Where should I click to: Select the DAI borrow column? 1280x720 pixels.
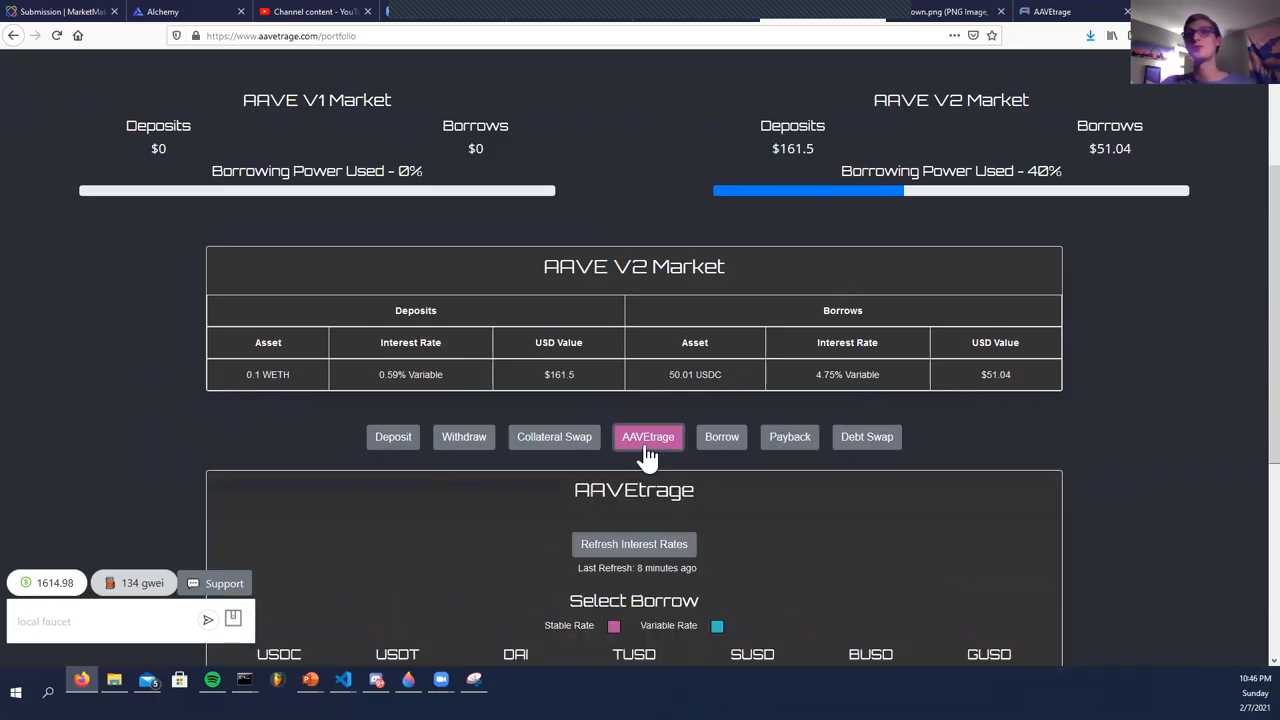coord(516,654)
